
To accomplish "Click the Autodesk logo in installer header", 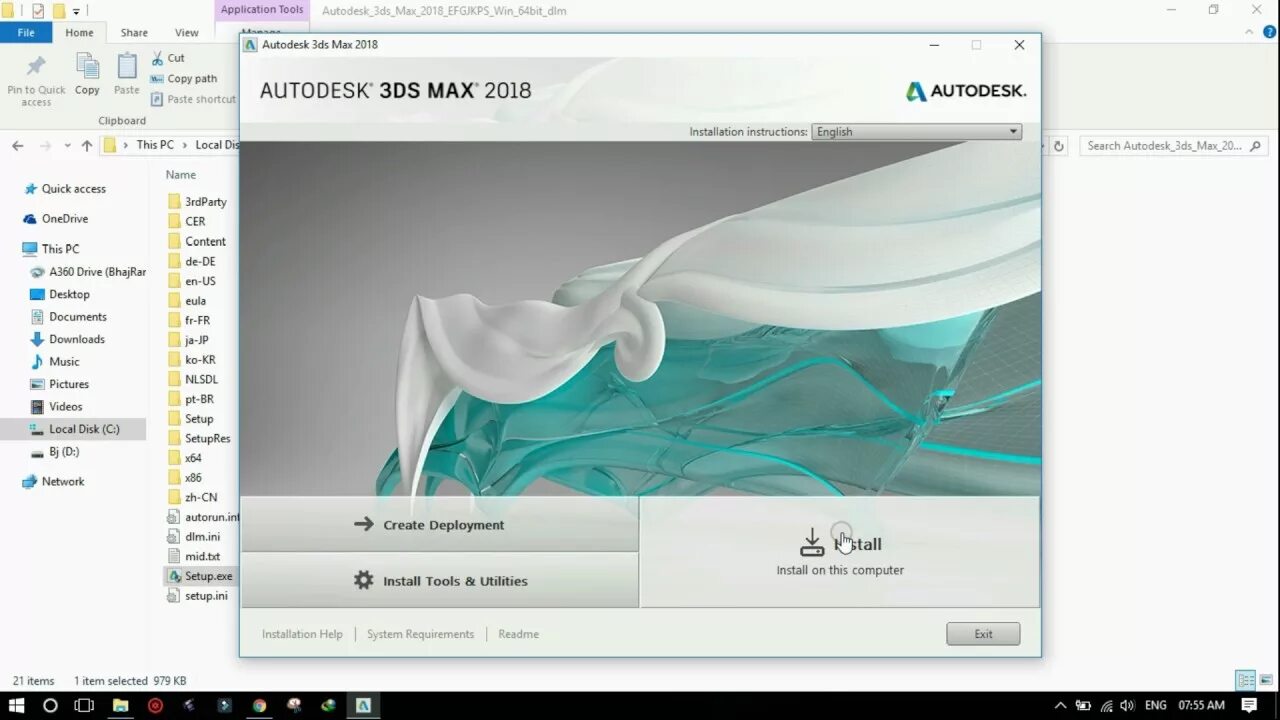I will 966,91.
